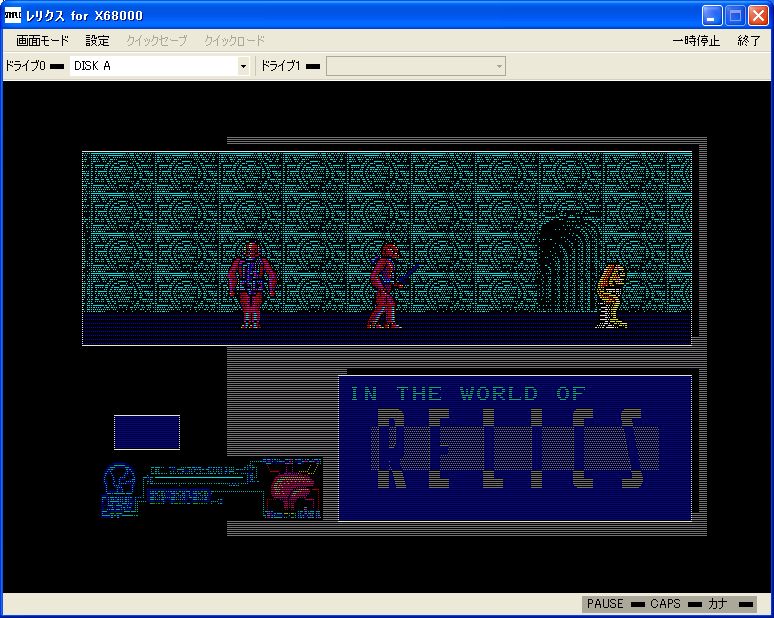Click the ドライブ0 access indicator light
This screenshot has width=774, height=618.
[57, 66]
